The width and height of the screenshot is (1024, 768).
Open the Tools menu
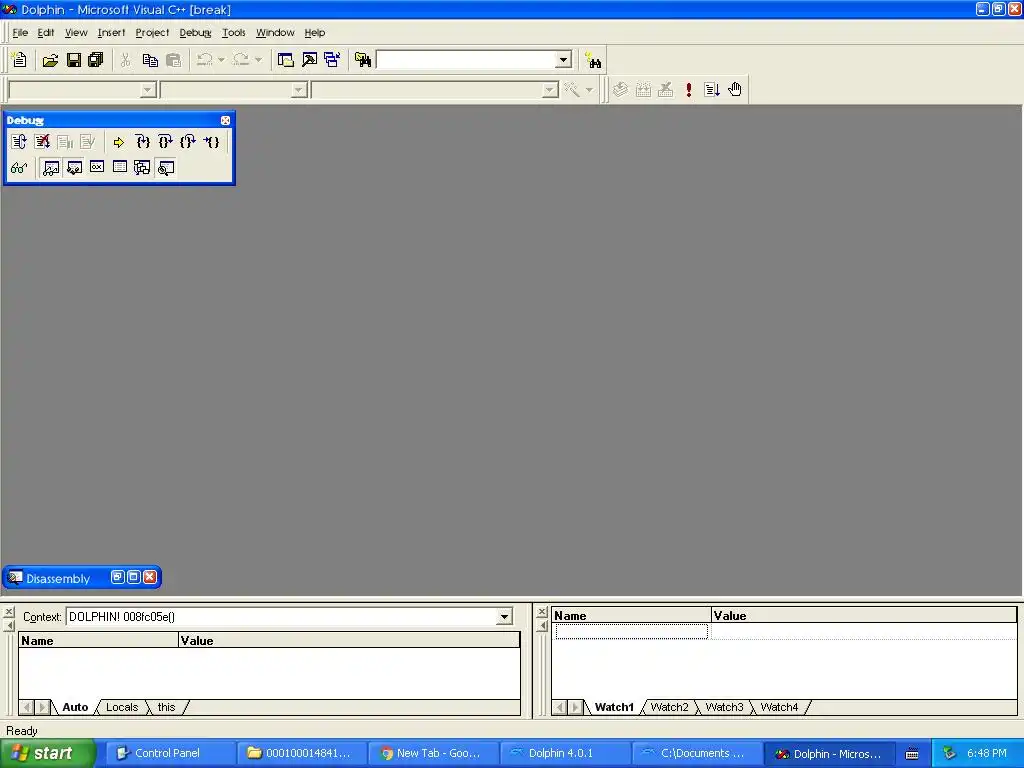pyautogui.click(x=233, y=33)
